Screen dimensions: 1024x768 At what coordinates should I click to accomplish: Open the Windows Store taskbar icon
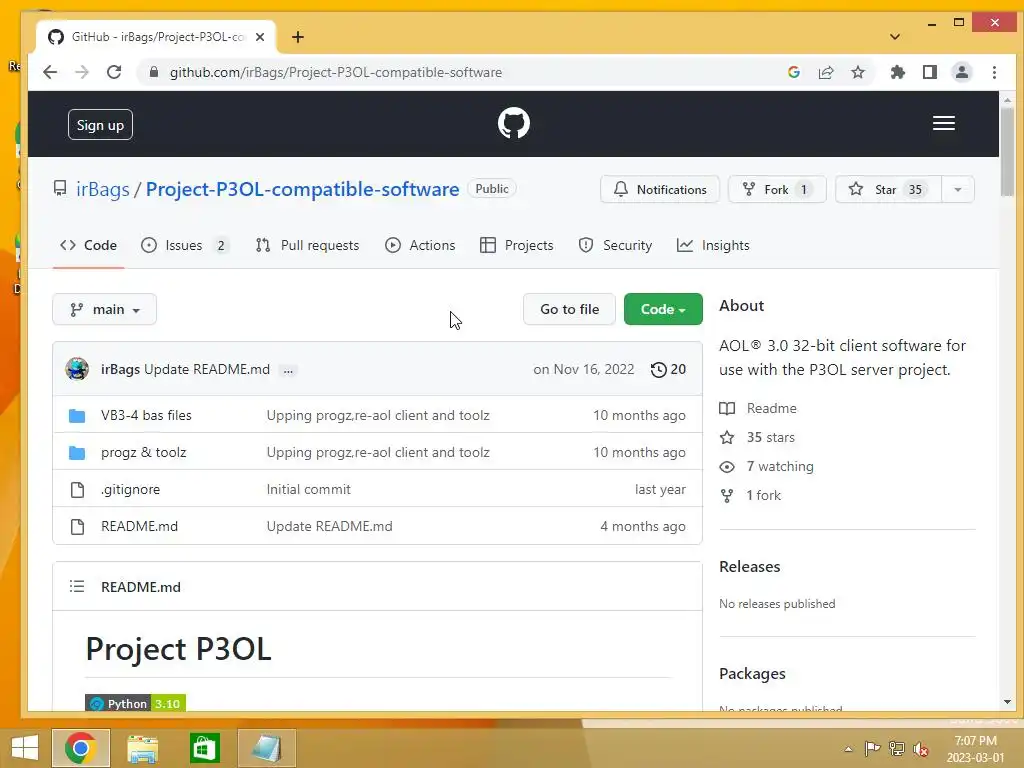click(x=204, y=748)
